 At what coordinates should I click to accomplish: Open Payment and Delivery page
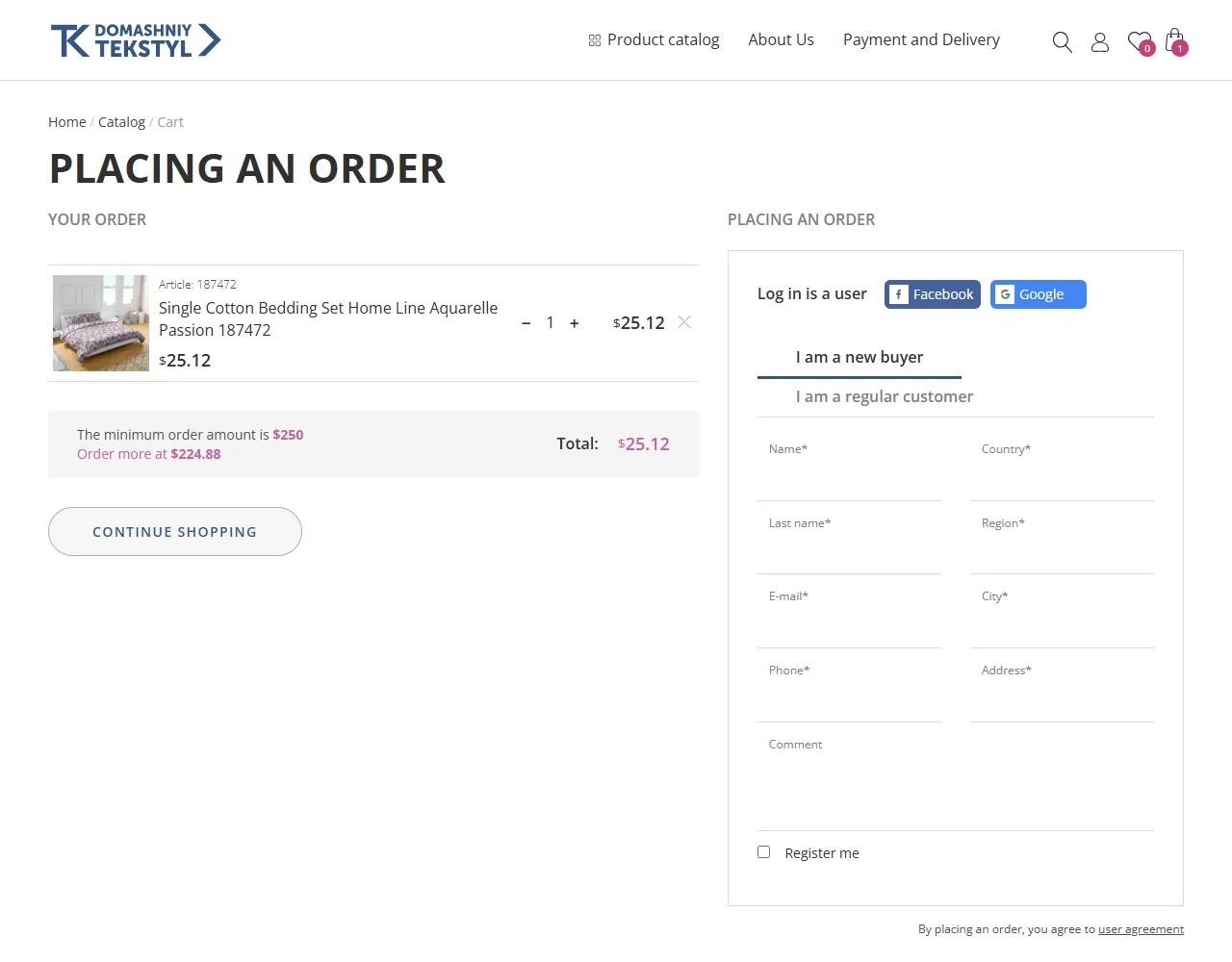(921, 39)
